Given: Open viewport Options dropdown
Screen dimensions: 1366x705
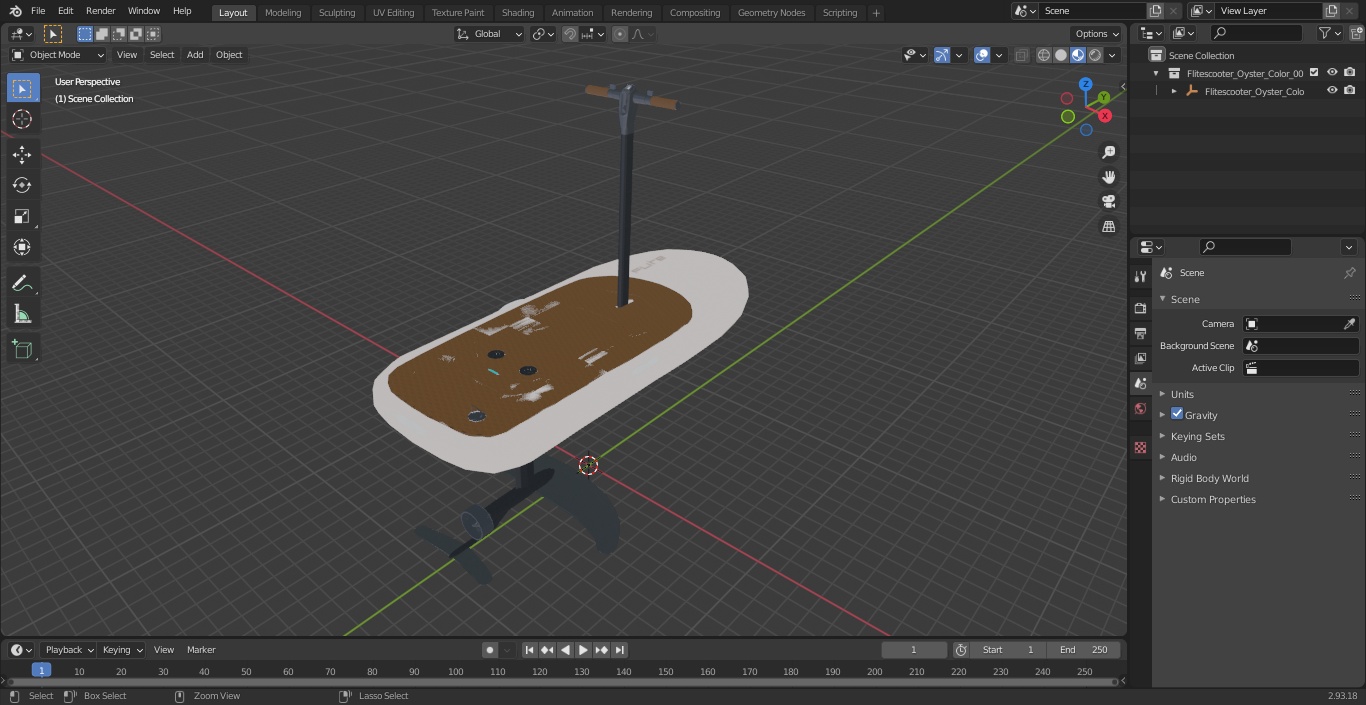Looking at the screenshot, I should pos(1097,34).
